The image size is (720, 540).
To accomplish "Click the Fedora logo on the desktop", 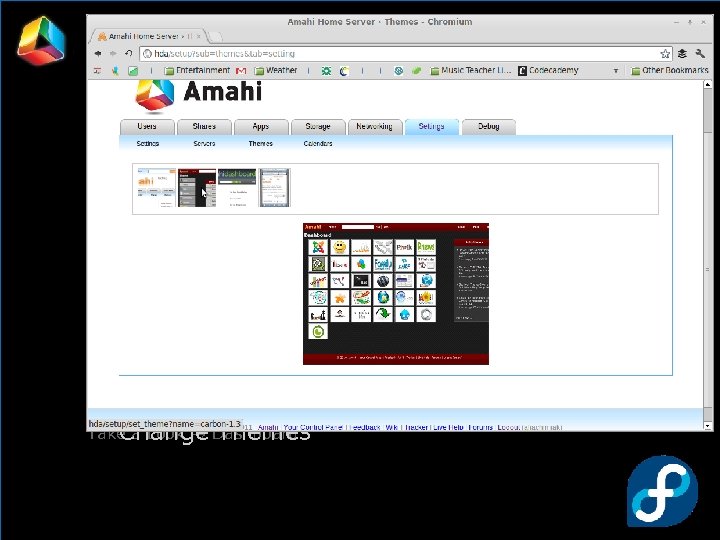I will (662, 491).
